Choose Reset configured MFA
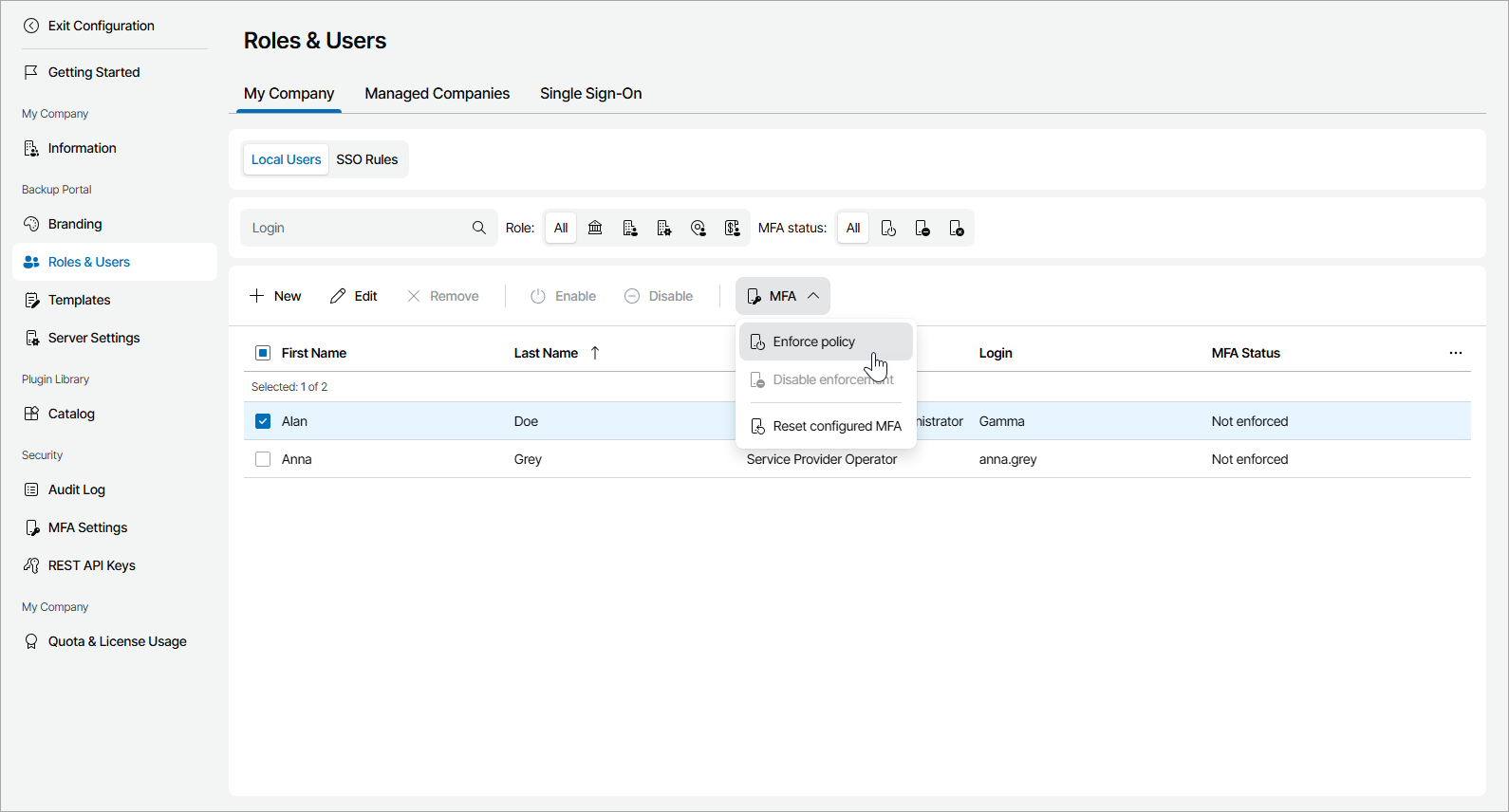1509x812 pixels. click(x=836, y=426)
